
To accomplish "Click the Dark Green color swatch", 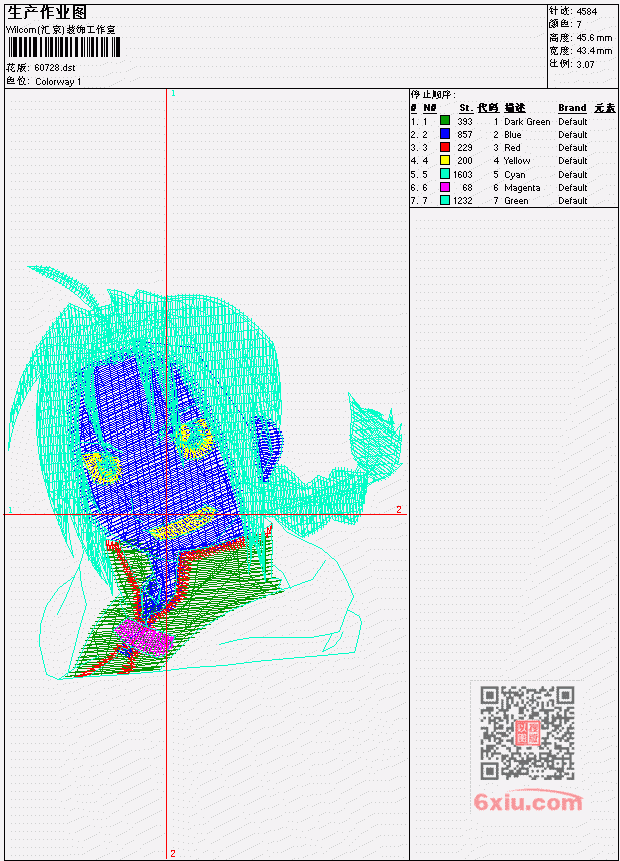I will click(x=445, y=120).
